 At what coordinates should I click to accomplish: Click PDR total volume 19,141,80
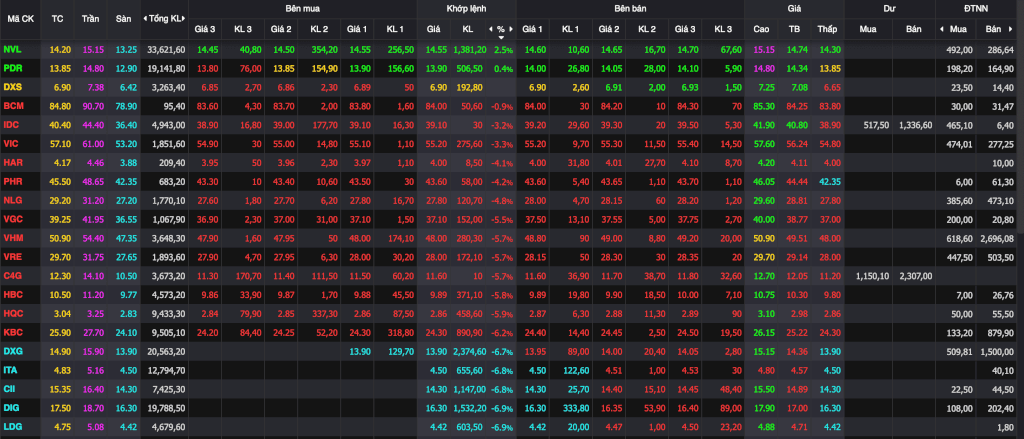click(166, 69)
